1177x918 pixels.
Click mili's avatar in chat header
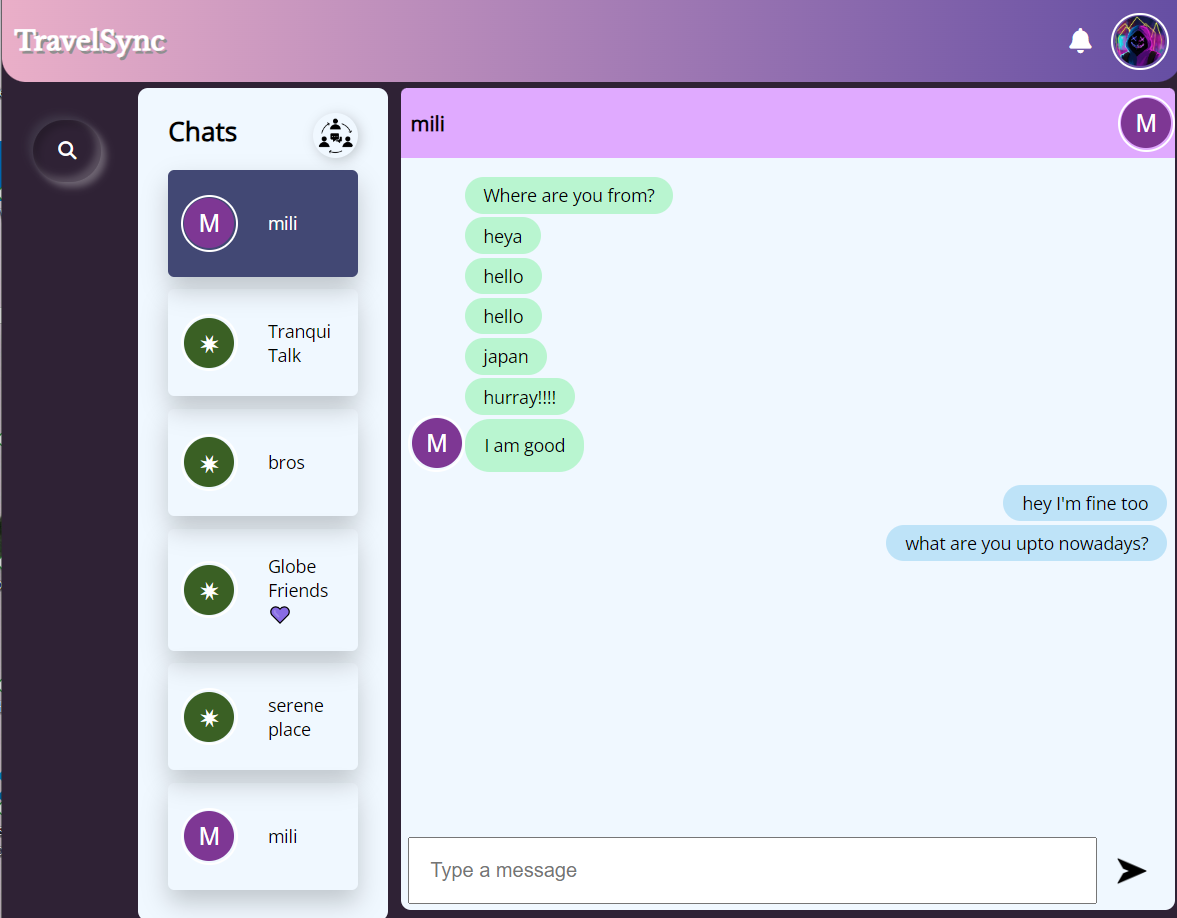pos(1145,123)
